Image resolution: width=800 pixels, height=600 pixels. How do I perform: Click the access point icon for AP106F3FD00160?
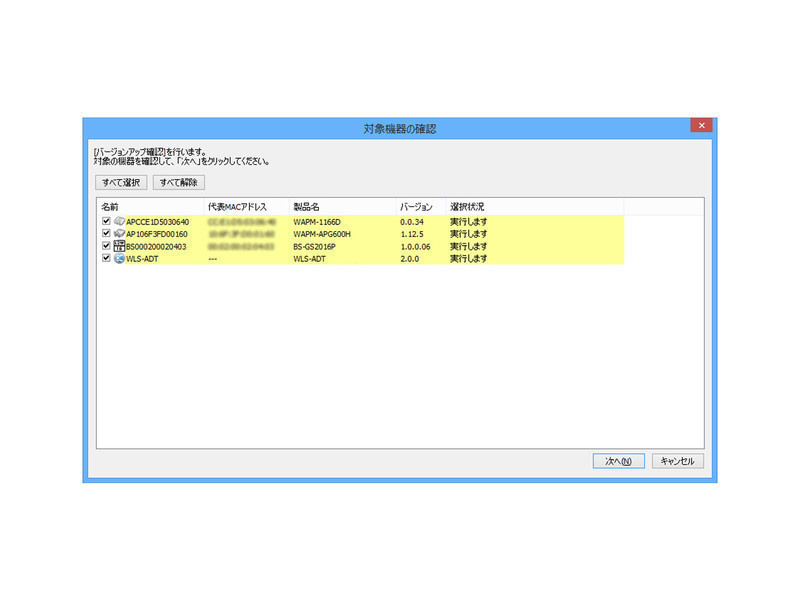click(119, 234)
